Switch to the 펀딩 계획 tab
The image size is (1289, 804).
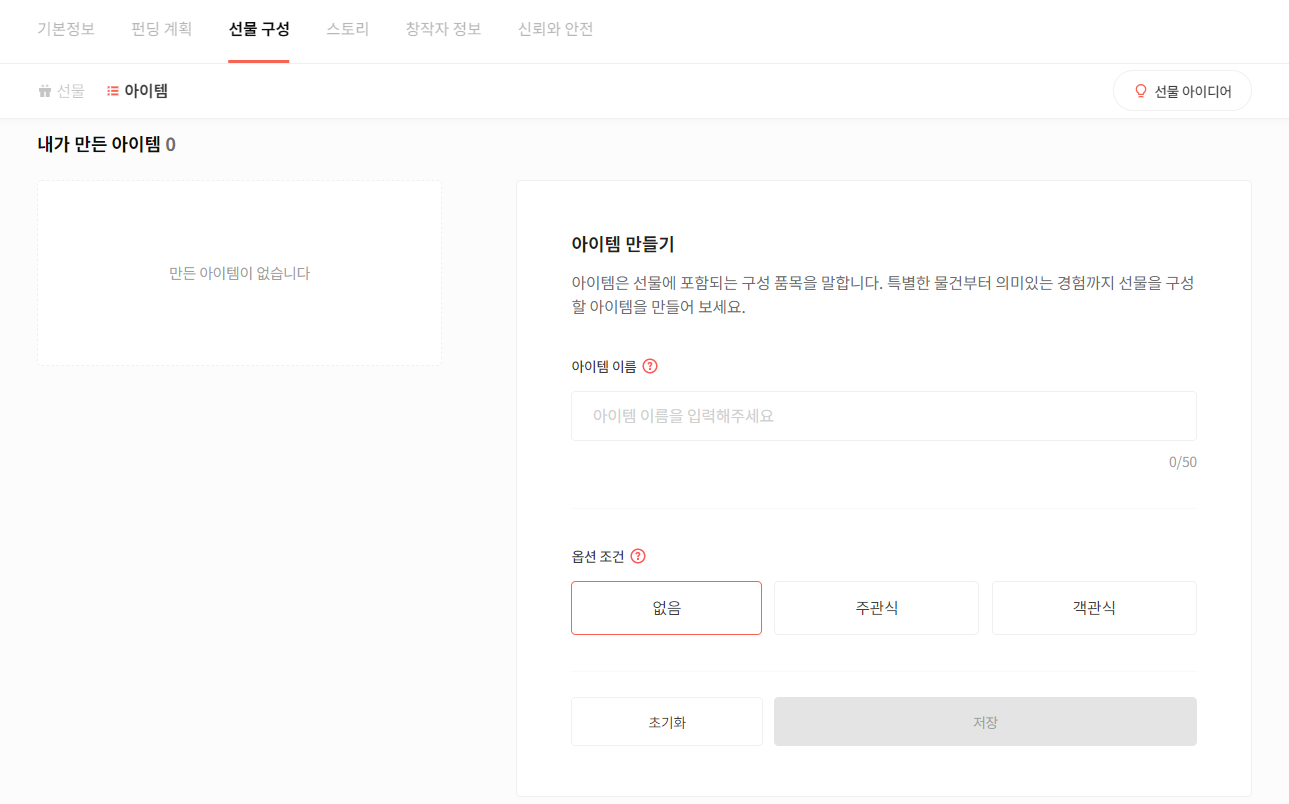coord(161,29)
